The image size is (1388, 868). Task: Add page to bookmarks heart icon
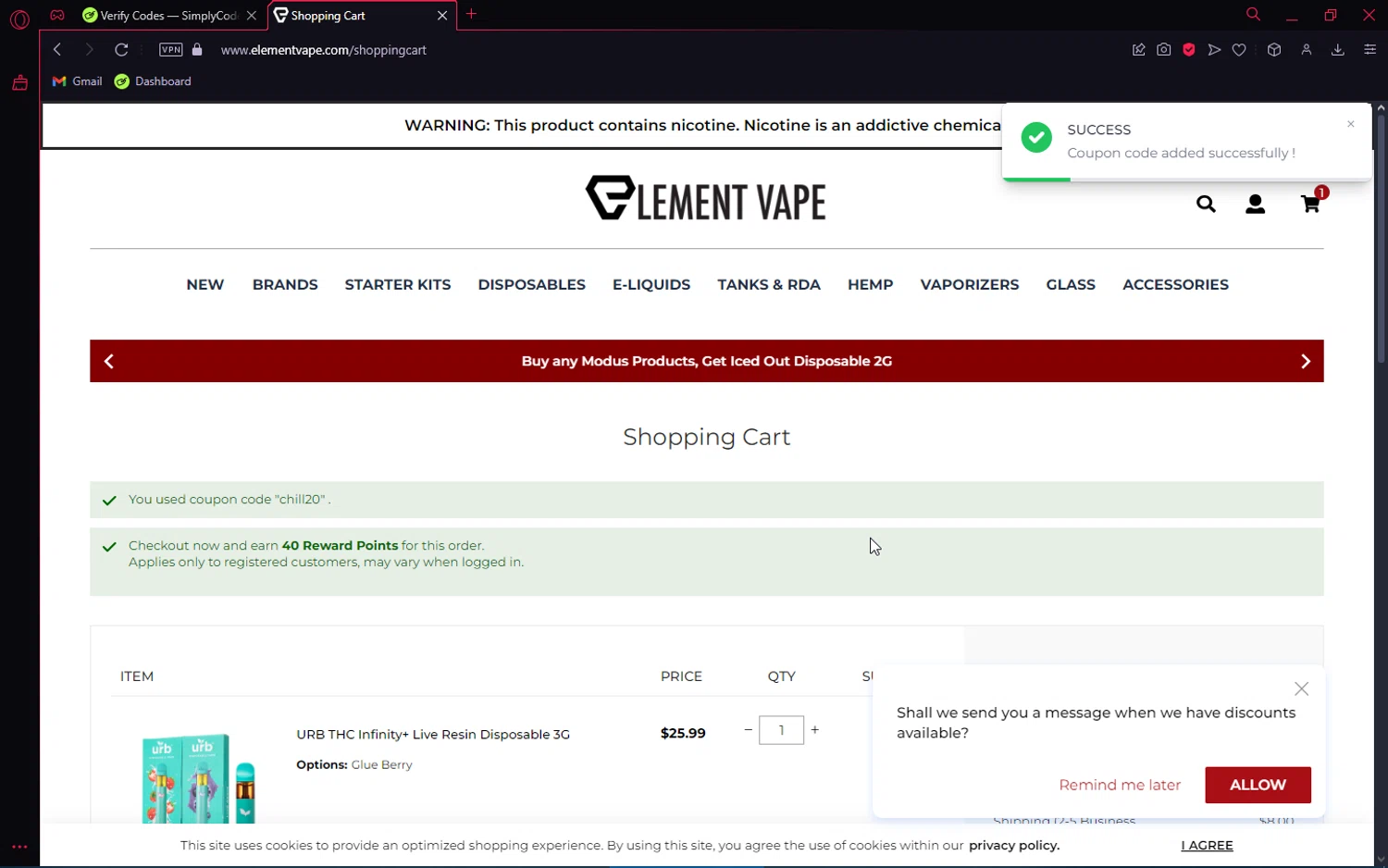(x=1239, y=50)
